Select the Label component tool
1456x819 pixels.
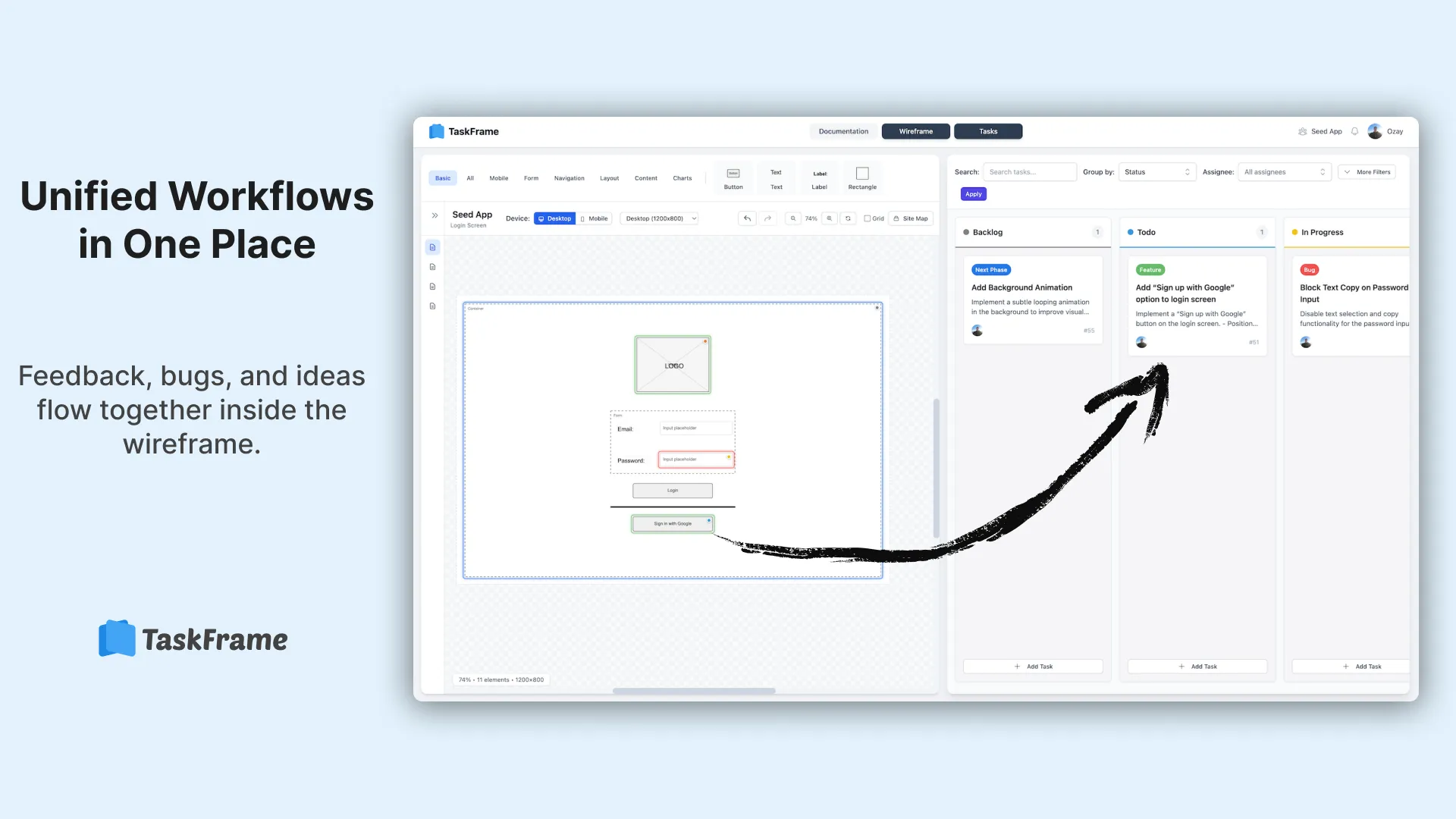(x=819, y=177)
